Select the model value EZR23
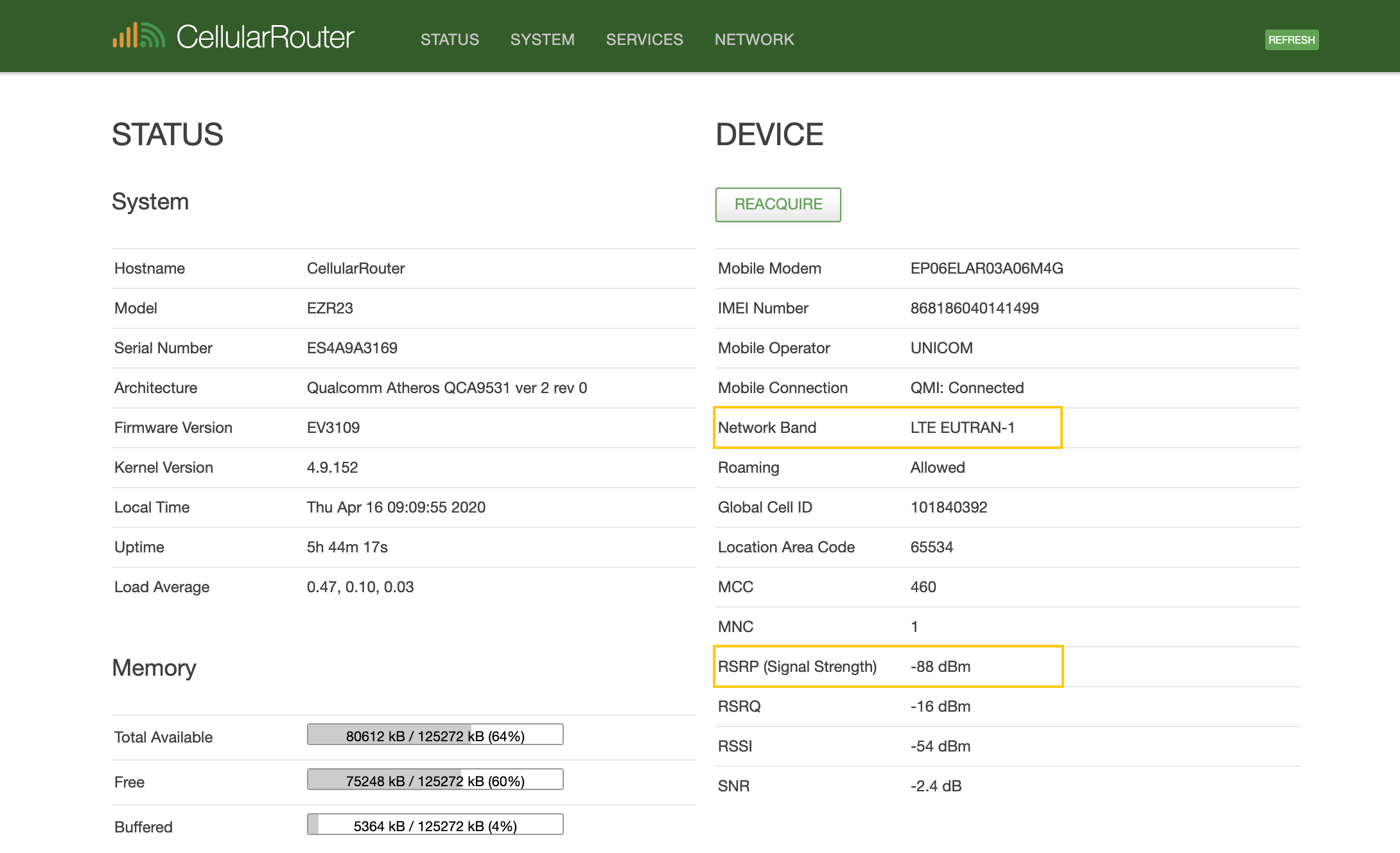 [x=330, y=308]
